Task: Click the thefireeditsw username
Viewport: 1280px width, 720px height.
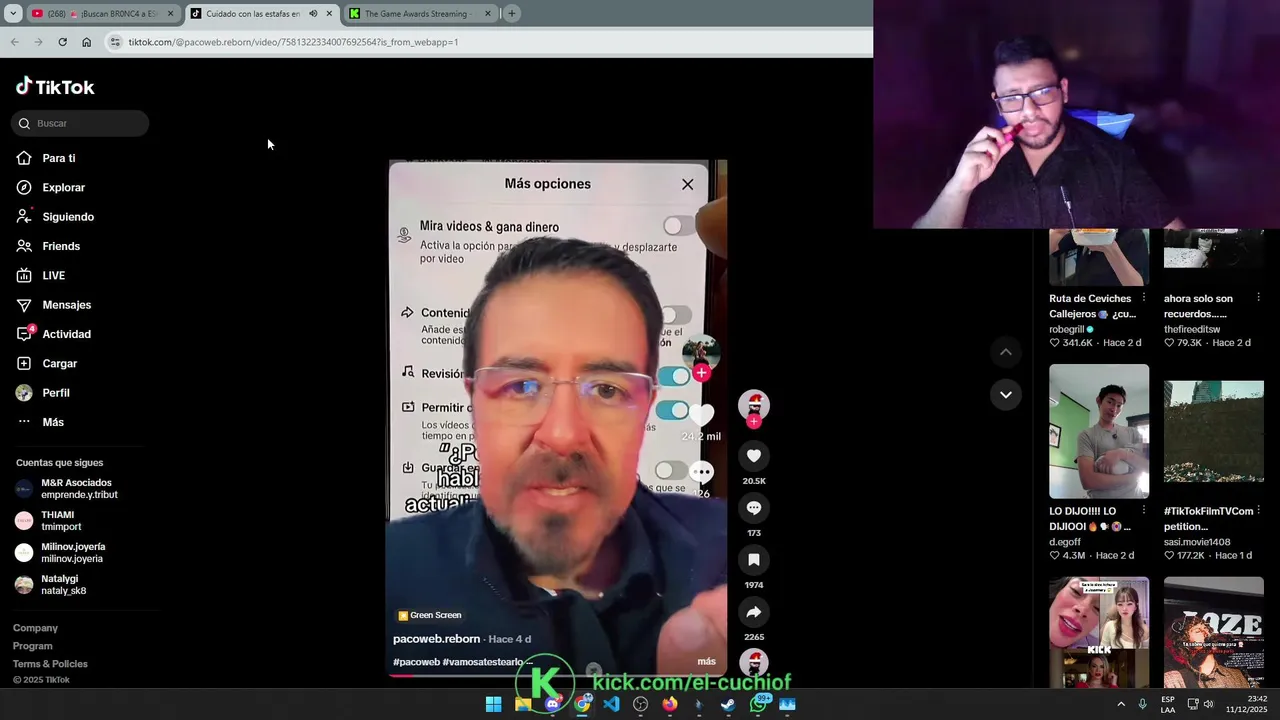Action: point(1192,329)
